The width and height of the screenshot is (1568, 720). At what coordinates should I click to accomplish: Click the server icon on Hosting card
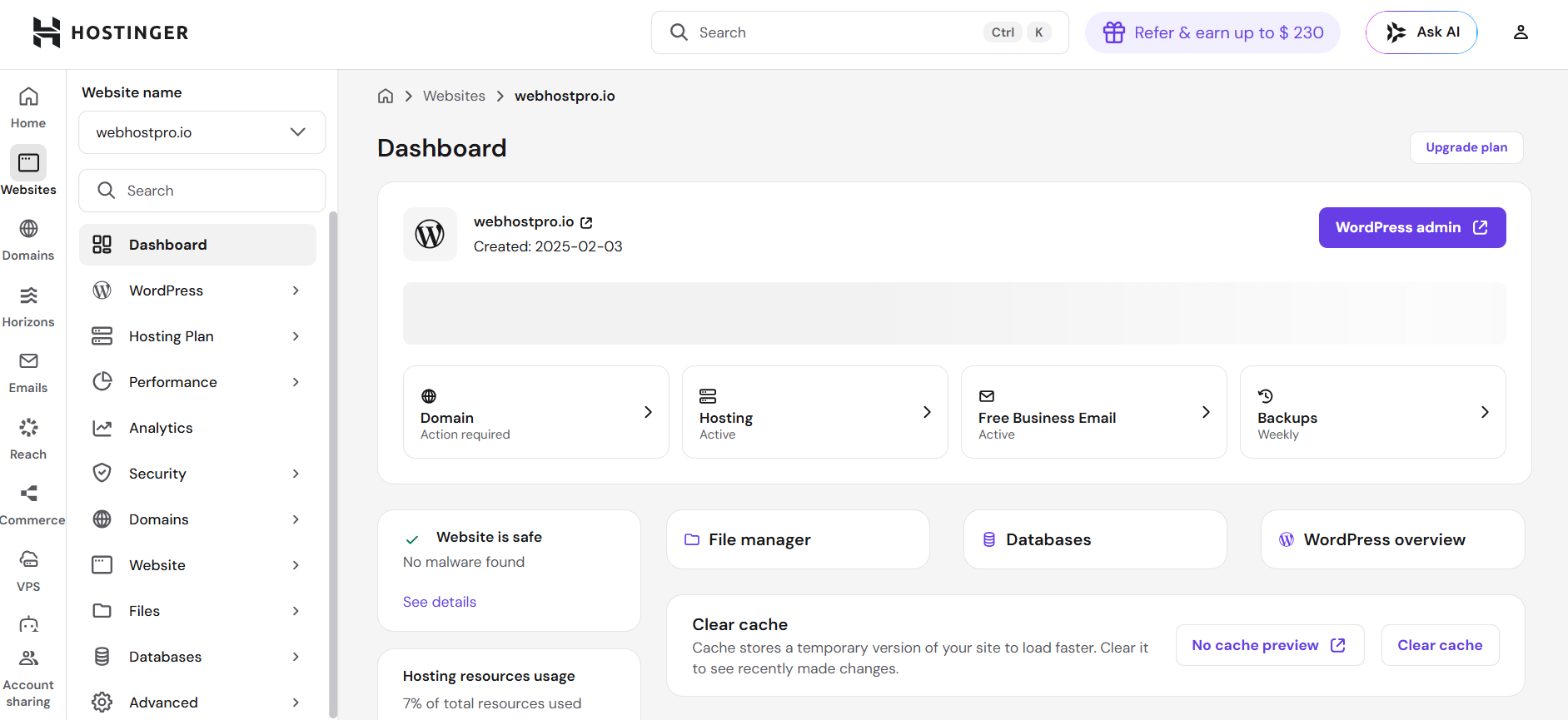click(x=708, y=396)
